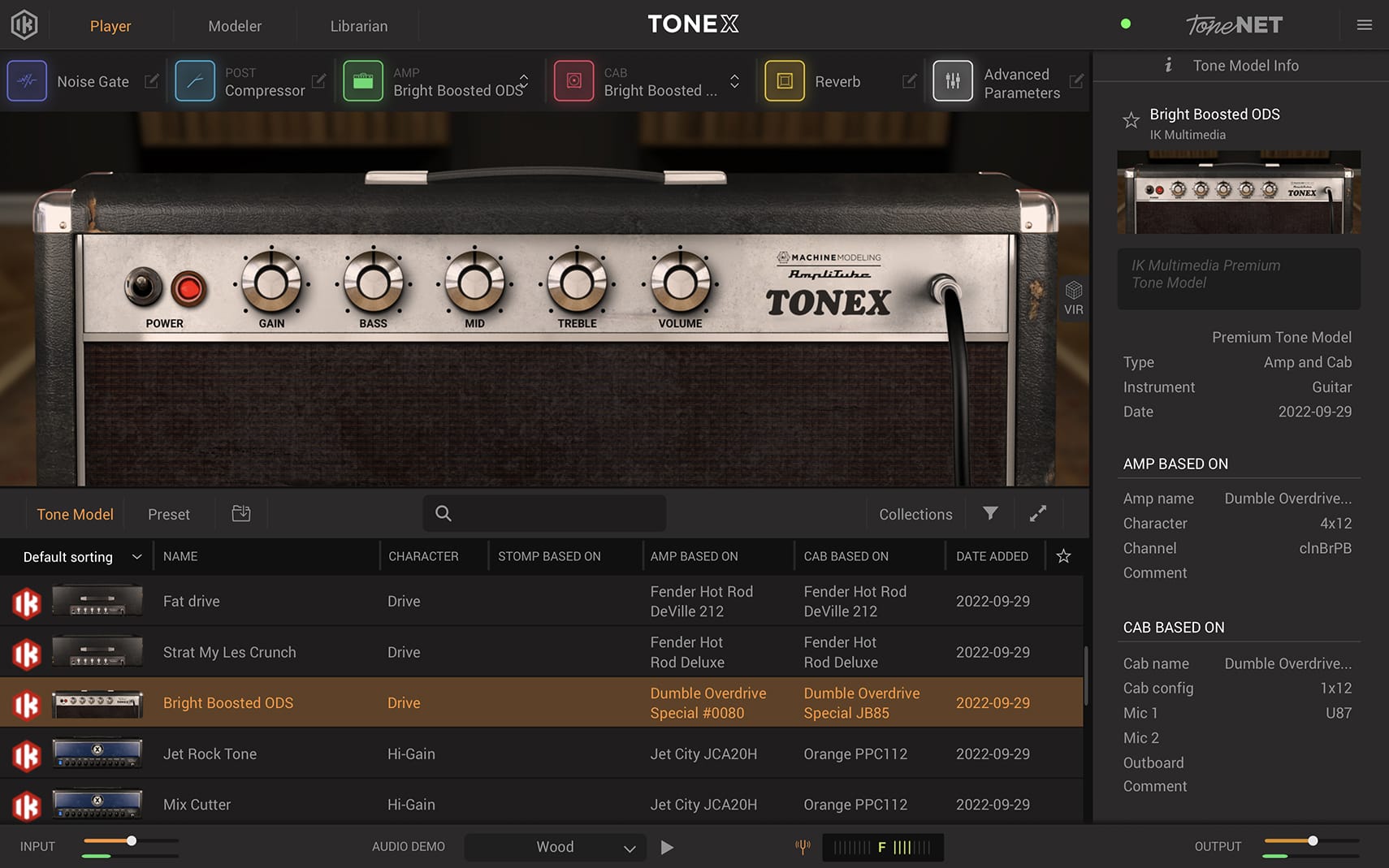Open the Default sorting dropdown
Screen dimensions: 1389x868
pyautogui.click(x=79, y=557)
